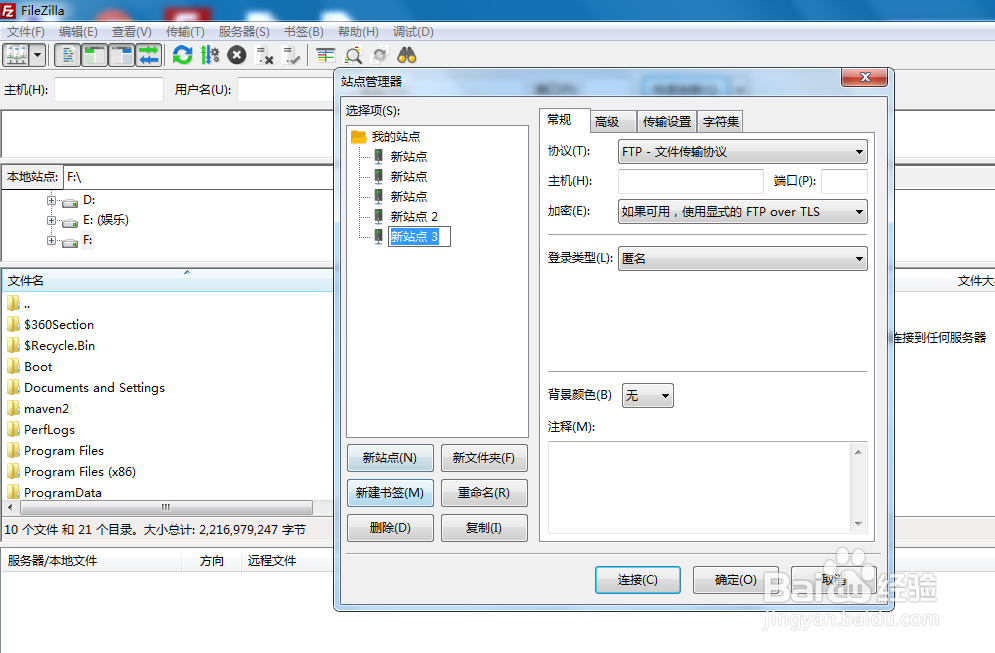
Task: Open binoculars file search icon
Action: [407, 56]
